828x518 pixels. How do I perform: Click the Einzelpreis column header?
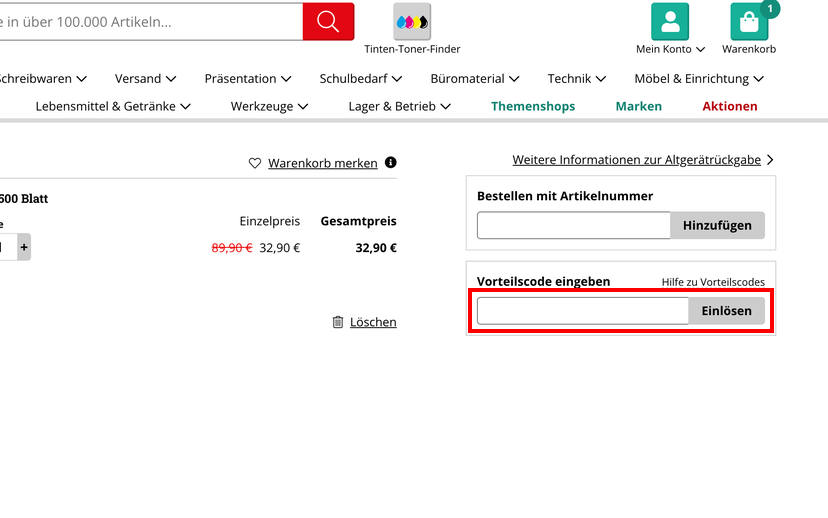pos(269,221)
